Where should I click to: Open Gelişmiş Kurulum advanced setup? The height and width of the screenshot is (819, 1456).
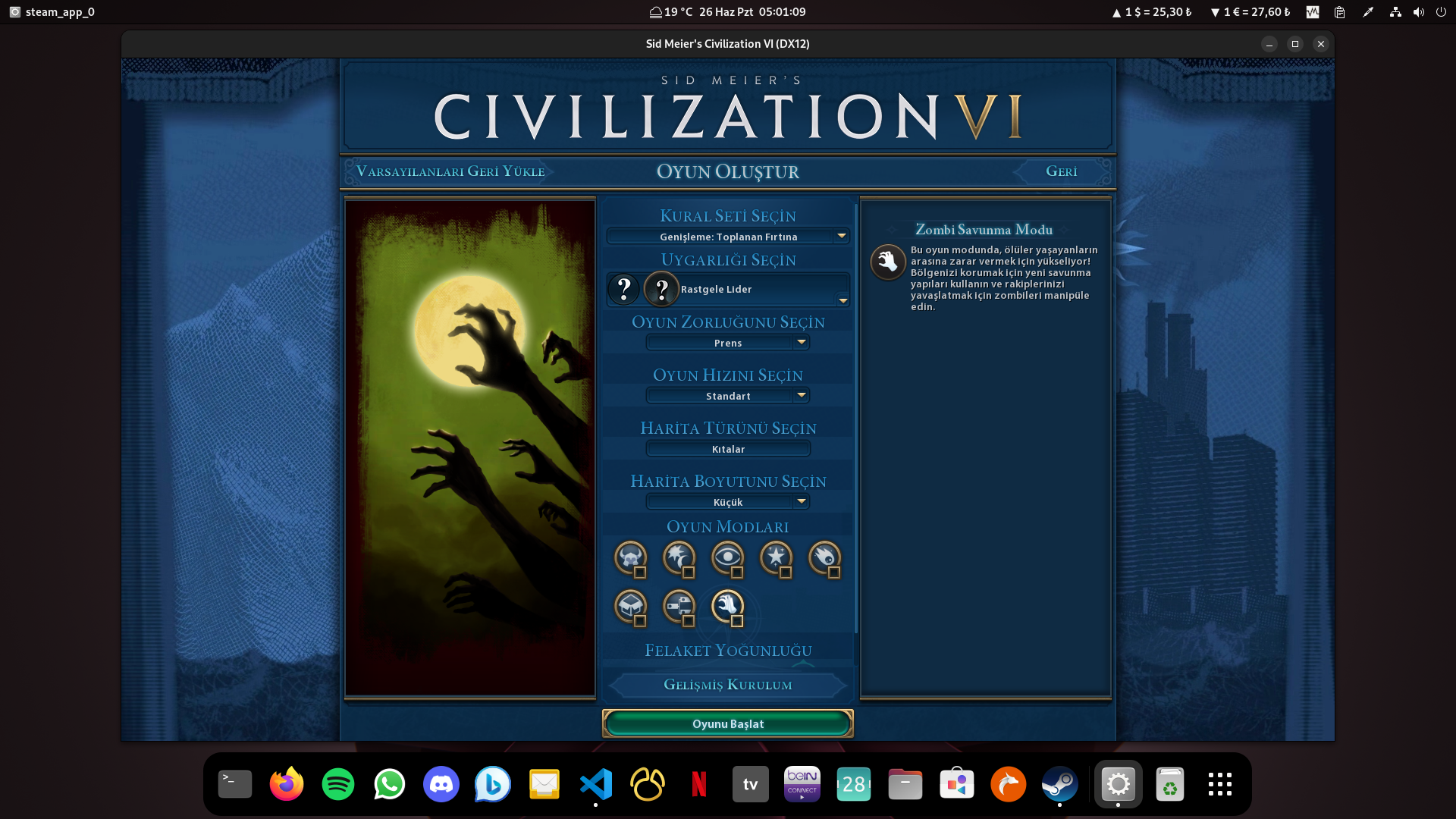click(727, 685)
